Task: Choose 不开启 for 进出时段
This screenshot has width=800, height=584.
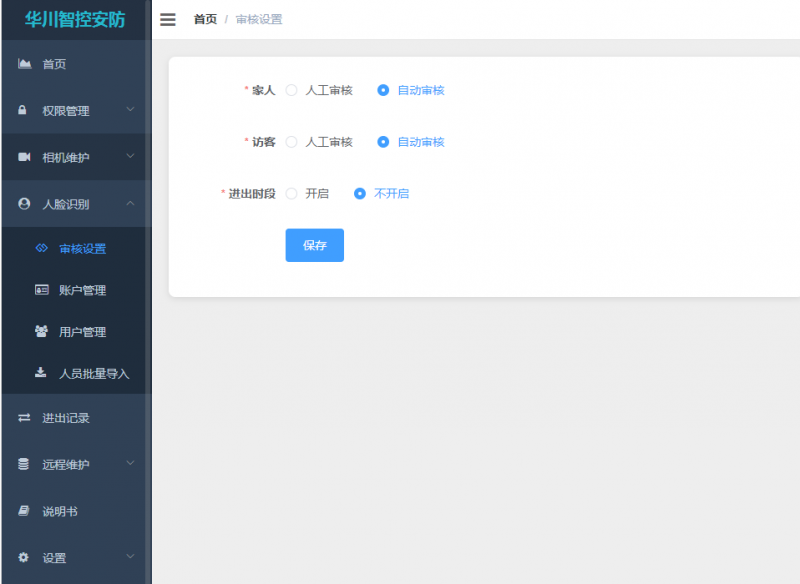Action: pyautogui.click(x=360, y=194)
